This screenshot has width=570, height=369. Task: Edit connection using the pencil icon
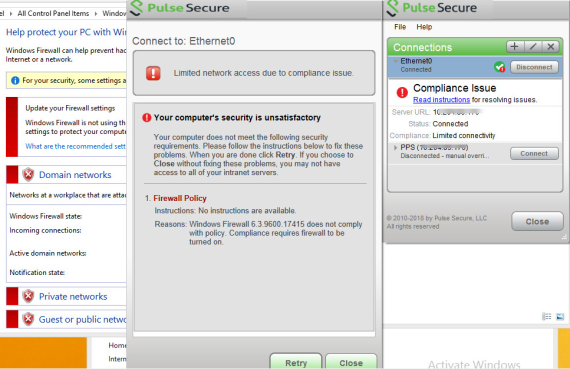[x=533, y=47]
